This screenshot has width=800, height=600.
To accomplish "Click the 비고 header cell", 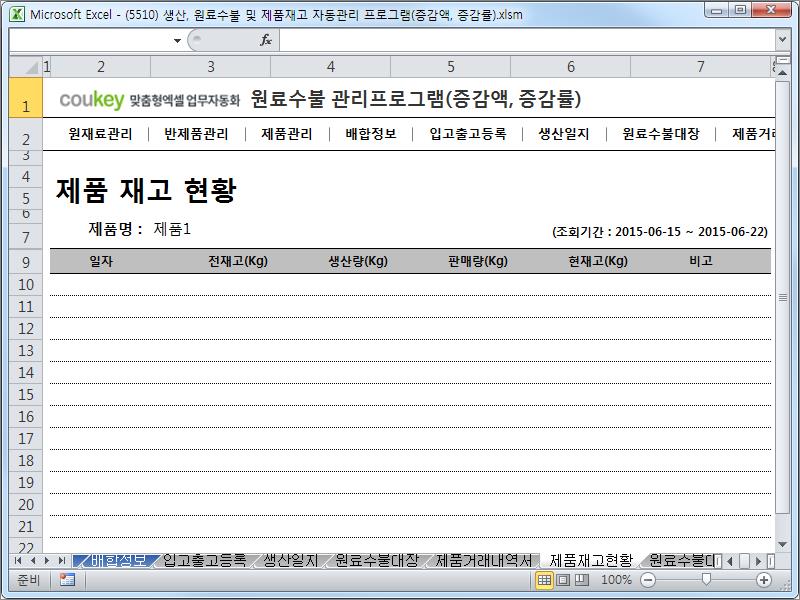I will tap(701, 261).
